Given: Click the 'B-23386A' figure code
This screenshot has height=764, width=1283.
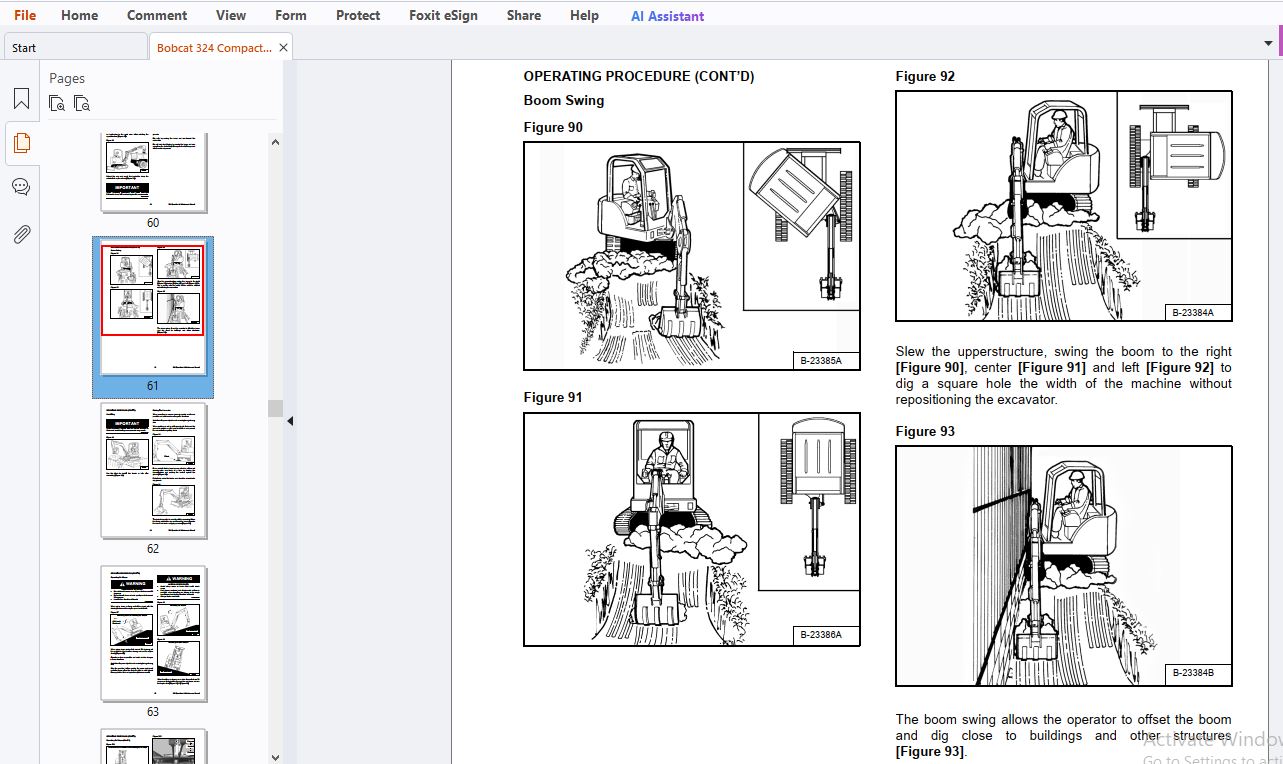Looking at the screenshot, I should click(821, 635).
